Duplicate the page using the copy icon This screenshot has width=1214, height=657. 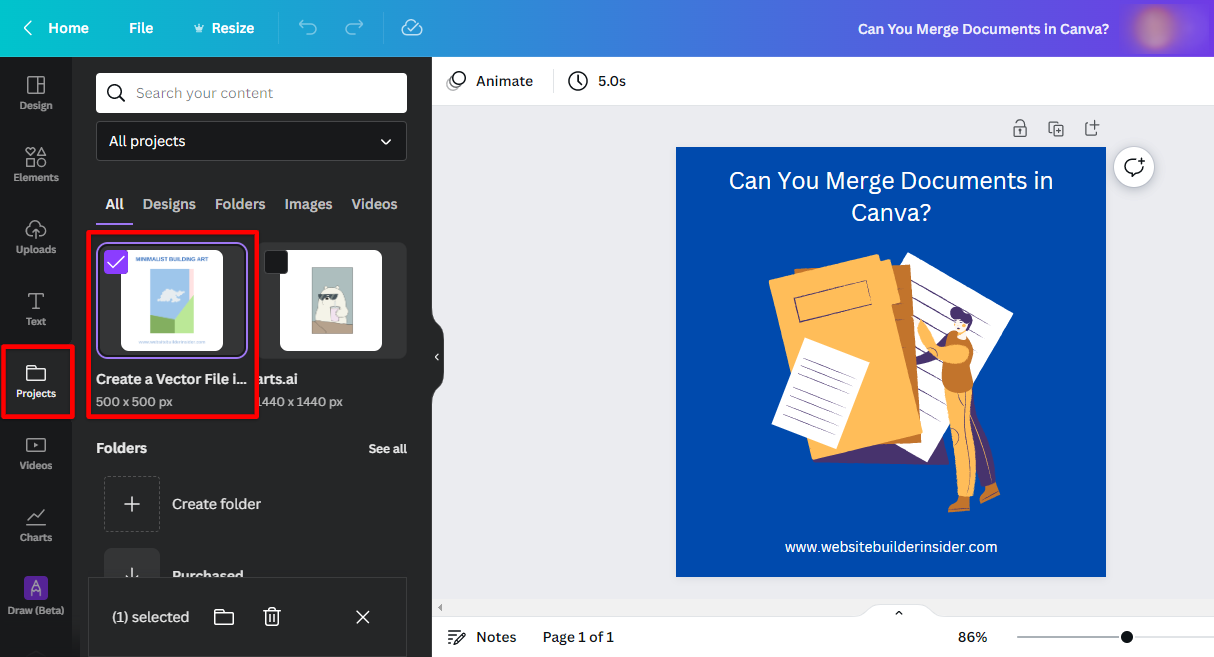[1055, 128]
